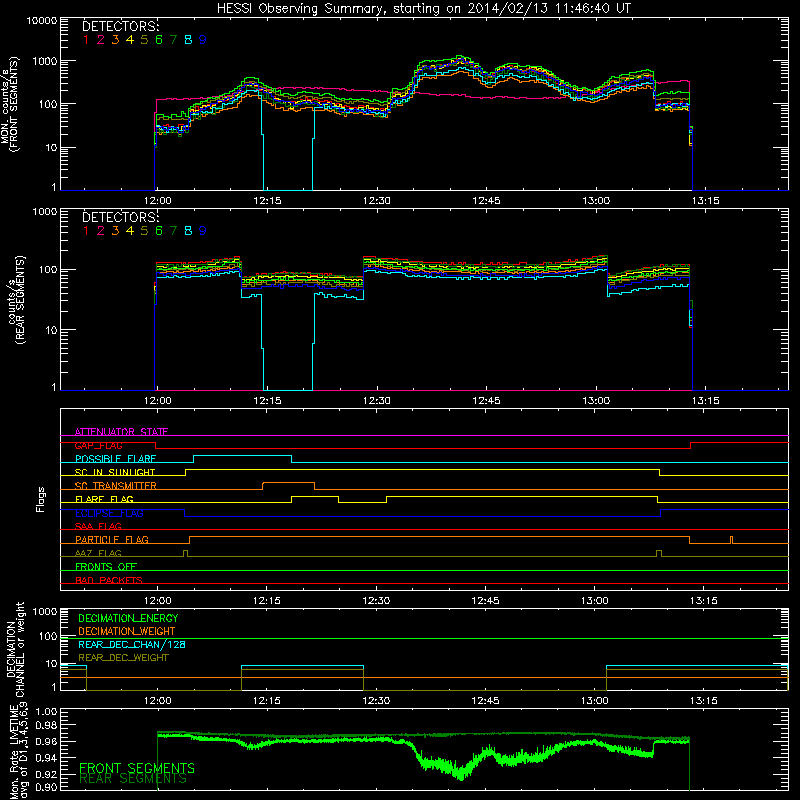Click the GAP_FLAG label

[x=98, y=445]
